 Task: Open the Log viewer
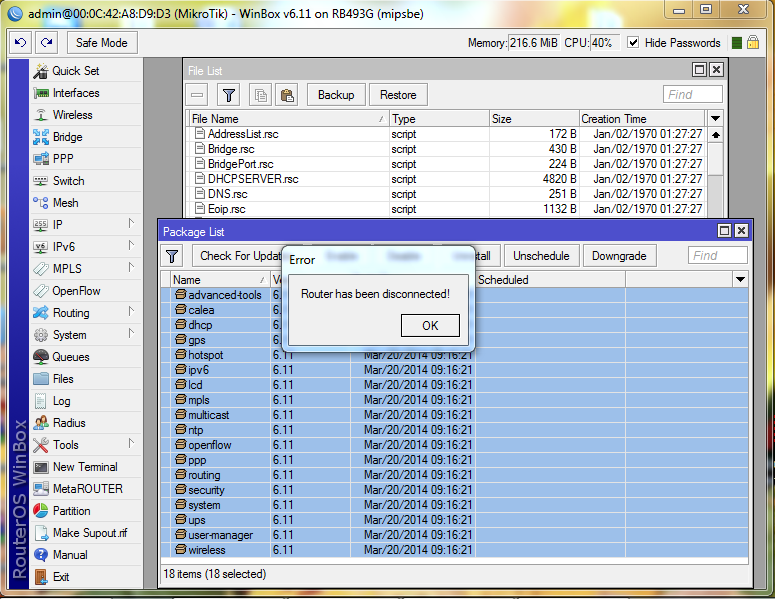pyautogui.click(x=61, y=401)
